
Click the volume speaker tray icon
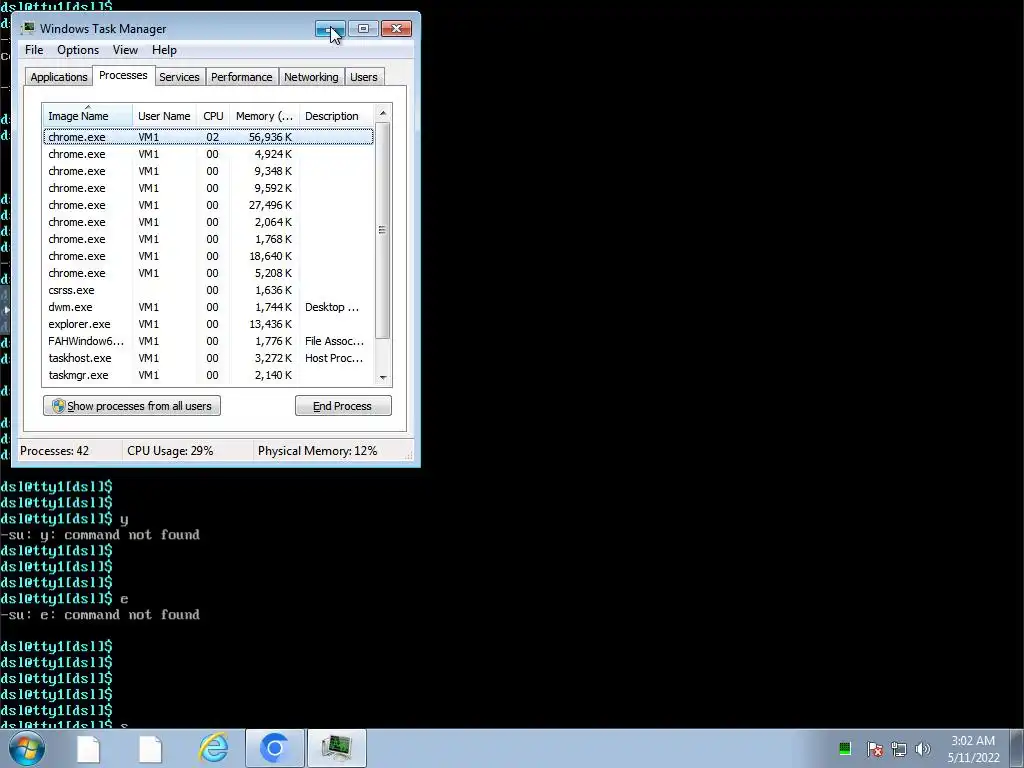pos(923,749)
